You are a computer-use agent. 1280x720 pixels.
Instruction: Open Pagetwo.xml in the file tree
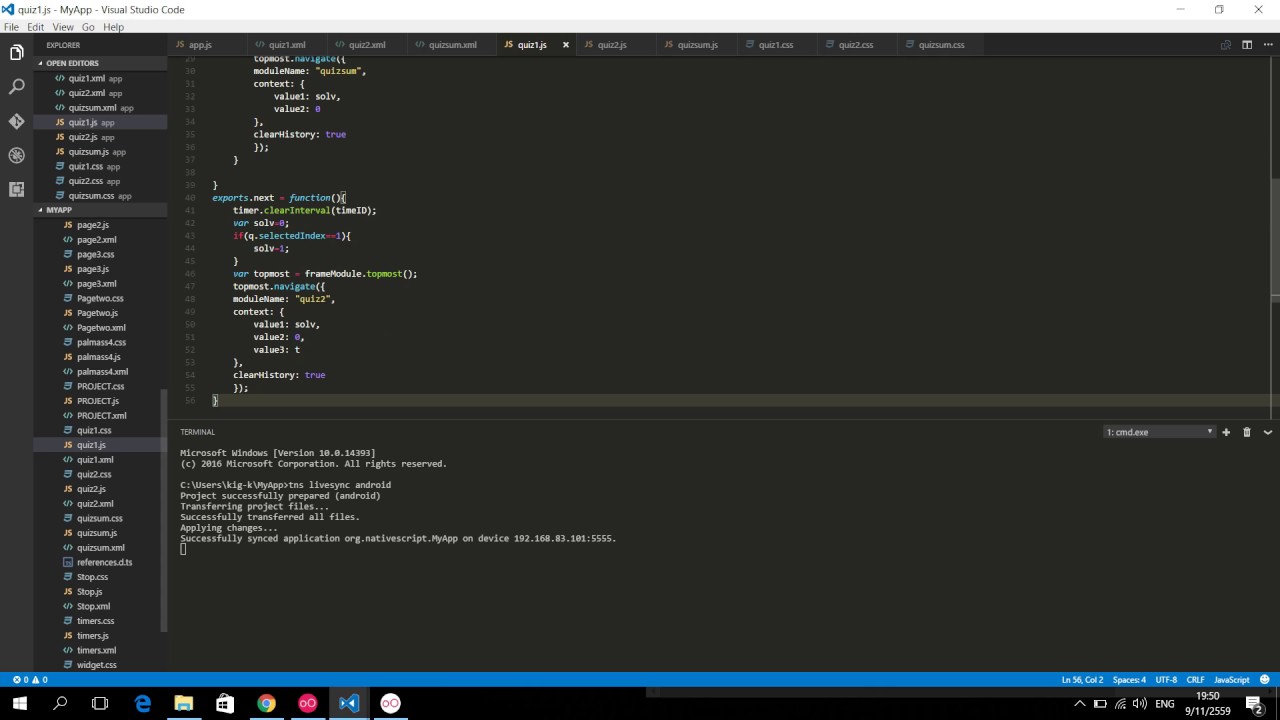click(100, 327)
